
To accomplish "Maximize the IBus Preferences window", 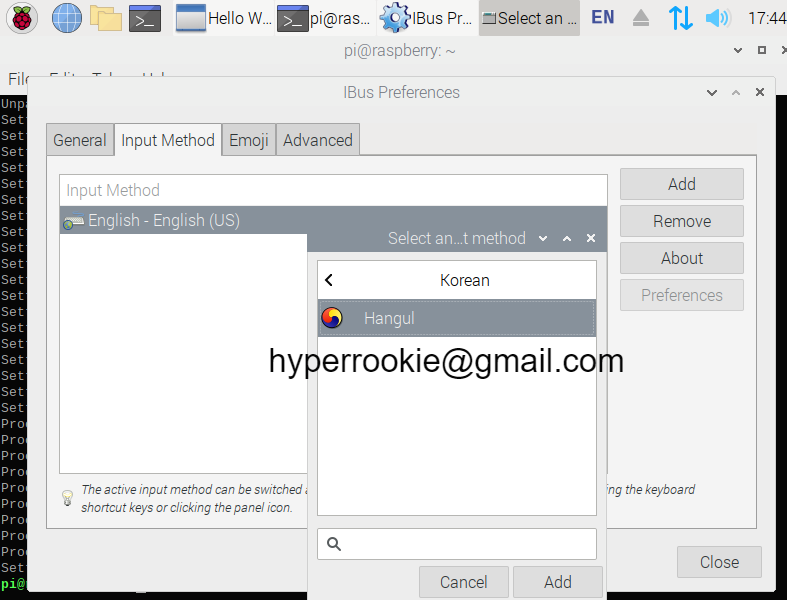I will (736, 92).
